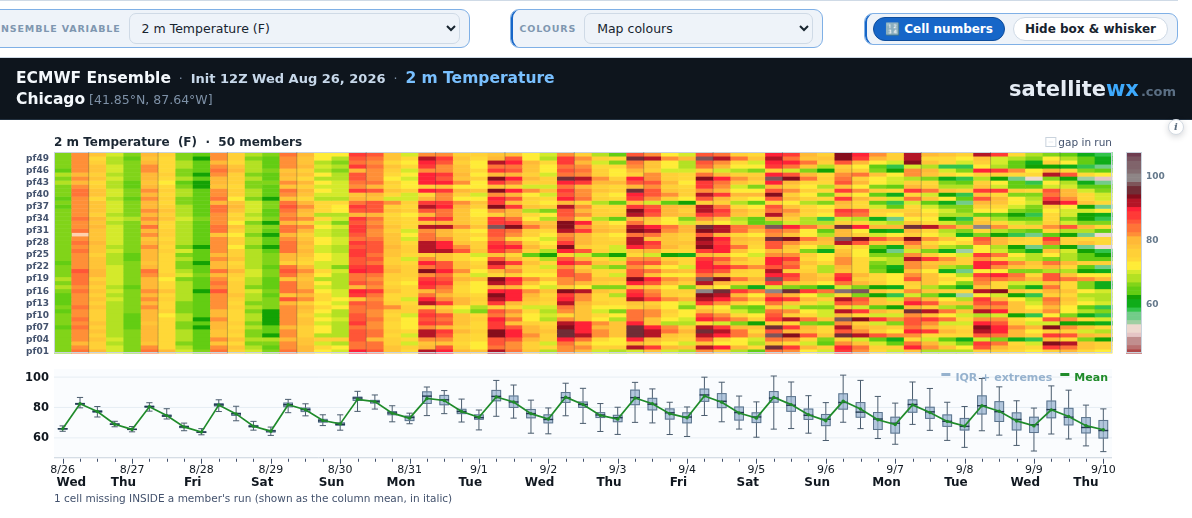Click the colour scale bar beside the 80 label
The image size is (1192, 518).
pyautogui.click(x=1133, y=240)
